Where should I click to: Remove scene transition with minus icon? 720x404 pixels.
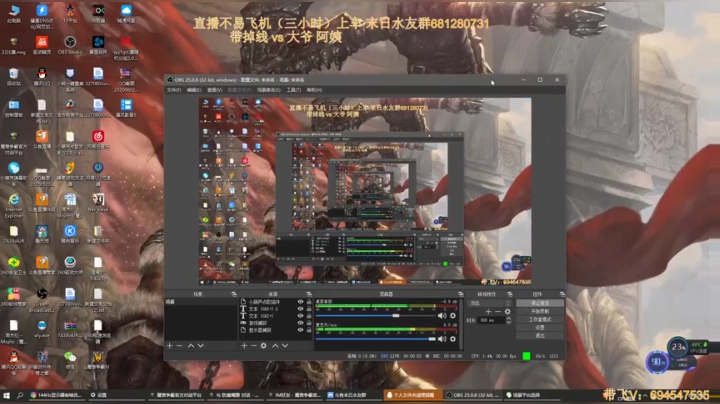point(498,312)
